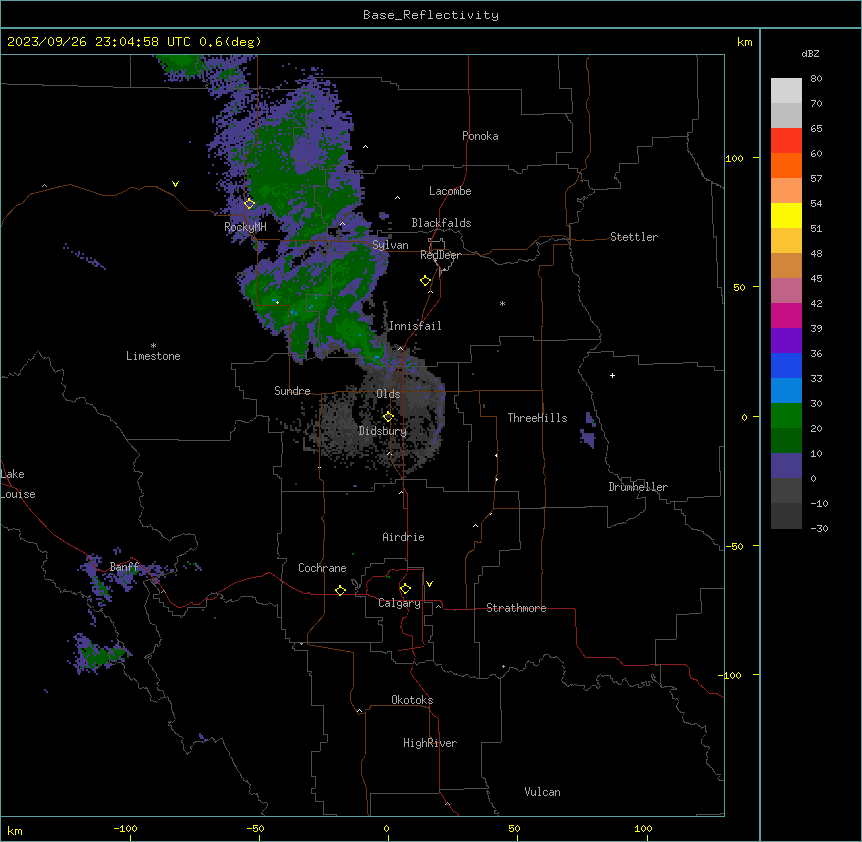Click the Olds town label
The width and height of the screenshot is (862, 842).
click(388, 394)
